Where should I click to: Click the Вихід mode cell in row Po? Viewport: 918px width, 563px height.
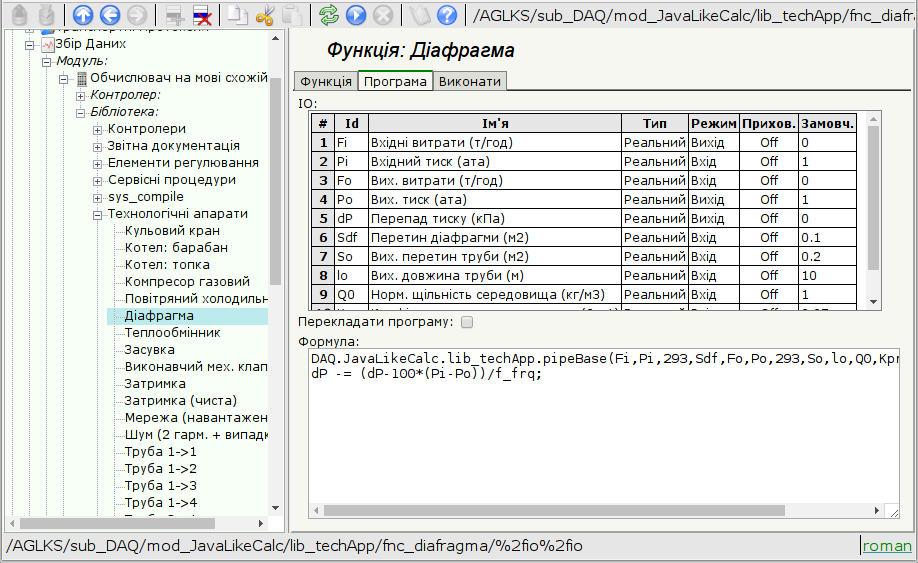(x=714, y=200)
